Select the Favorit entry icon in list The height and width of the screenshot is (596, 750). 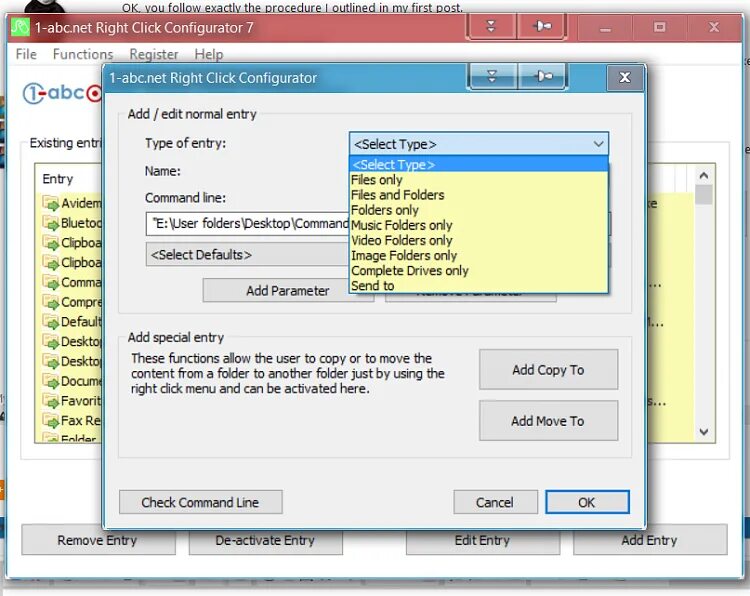pos(50,400)
